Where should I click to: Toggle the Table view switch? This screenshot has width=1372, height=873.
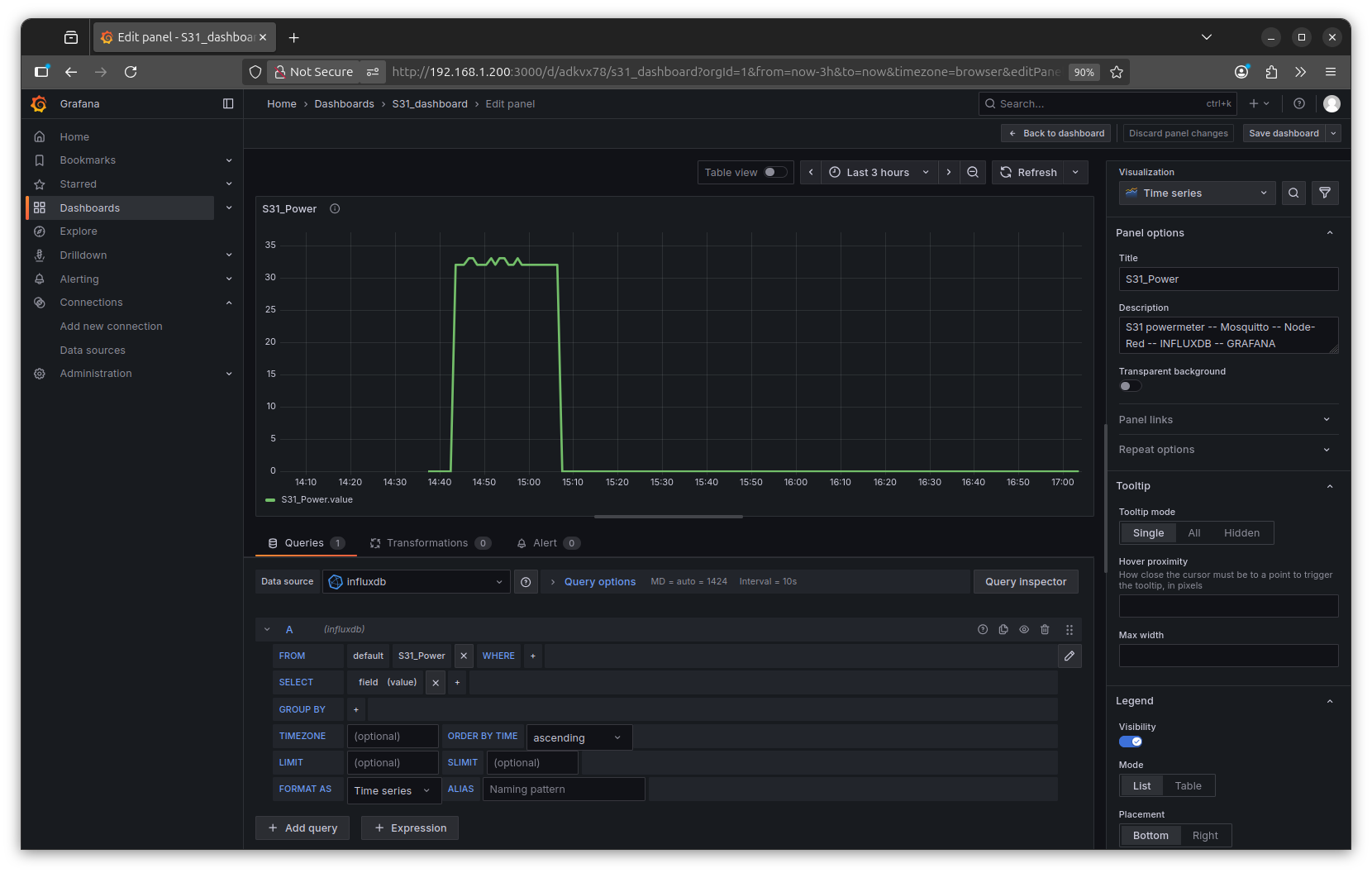(x=775, y=172)
